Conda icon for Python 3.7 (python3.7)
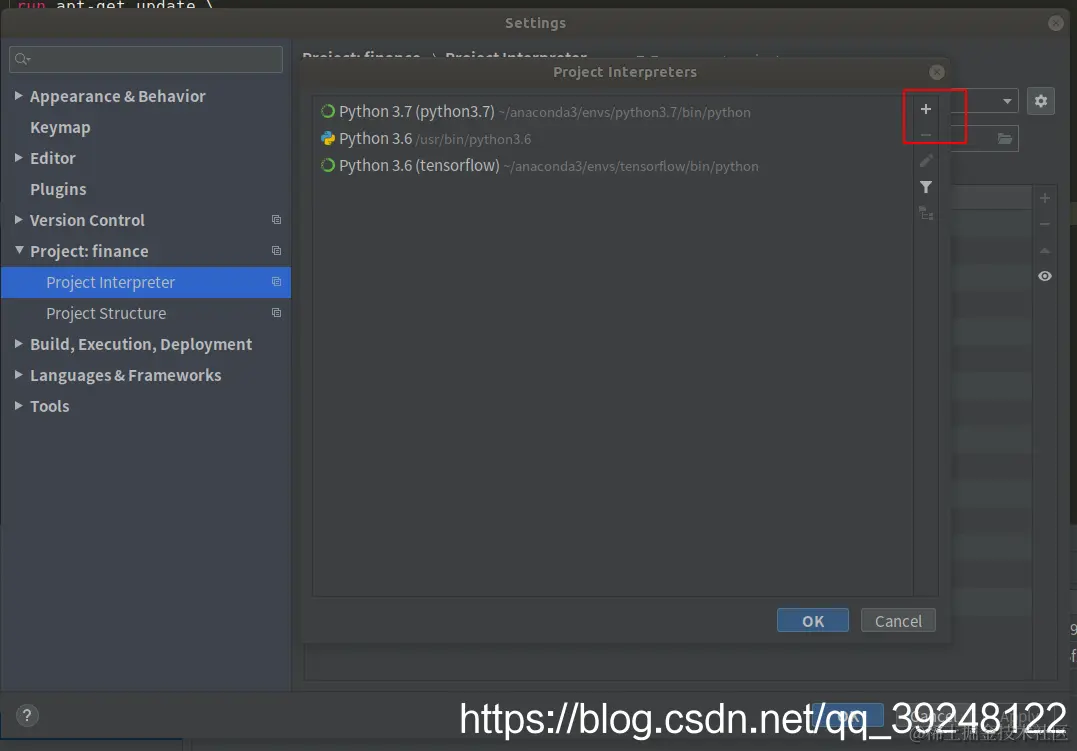 pos(328,111)
